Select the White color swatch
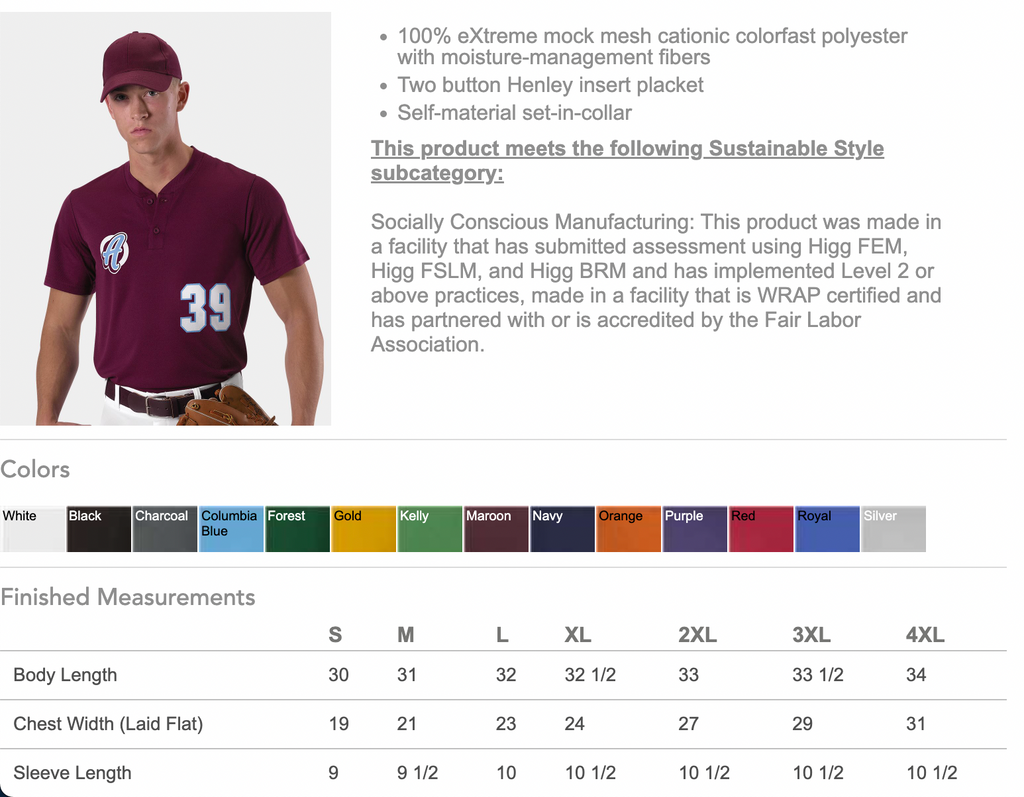The width and height of the screenshot is (1024, 797). tap(33, 529)
